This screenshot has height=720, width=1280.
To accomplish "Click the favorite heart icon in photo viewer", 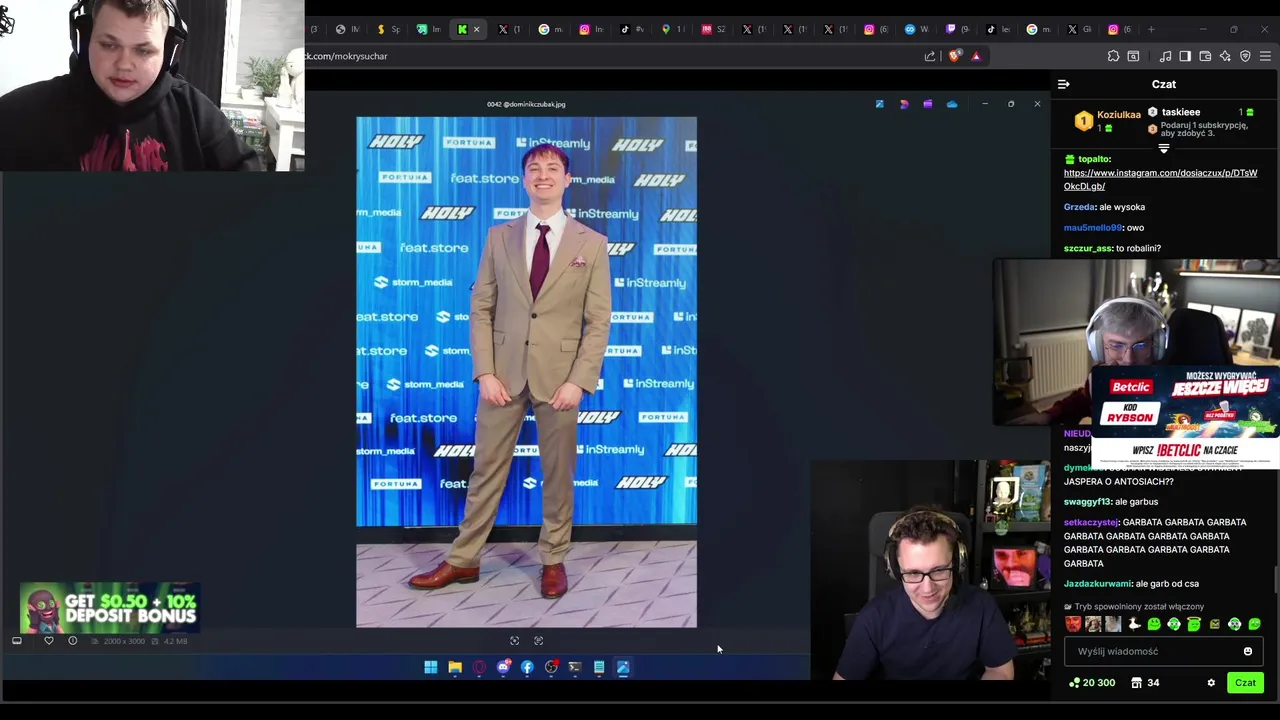I will [x=48, y=641].
